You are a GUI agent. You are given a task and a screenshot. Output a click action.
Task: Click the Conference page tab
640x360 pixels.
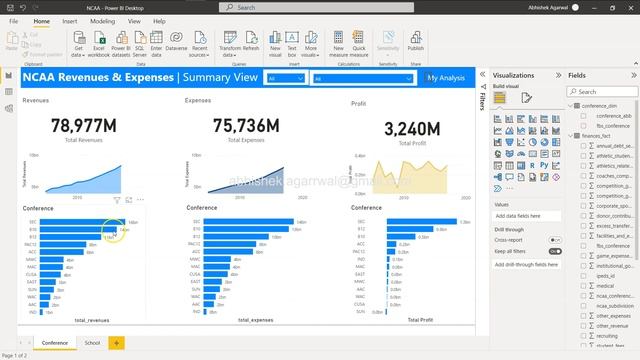pyautogui.click(x=55, y=343)
